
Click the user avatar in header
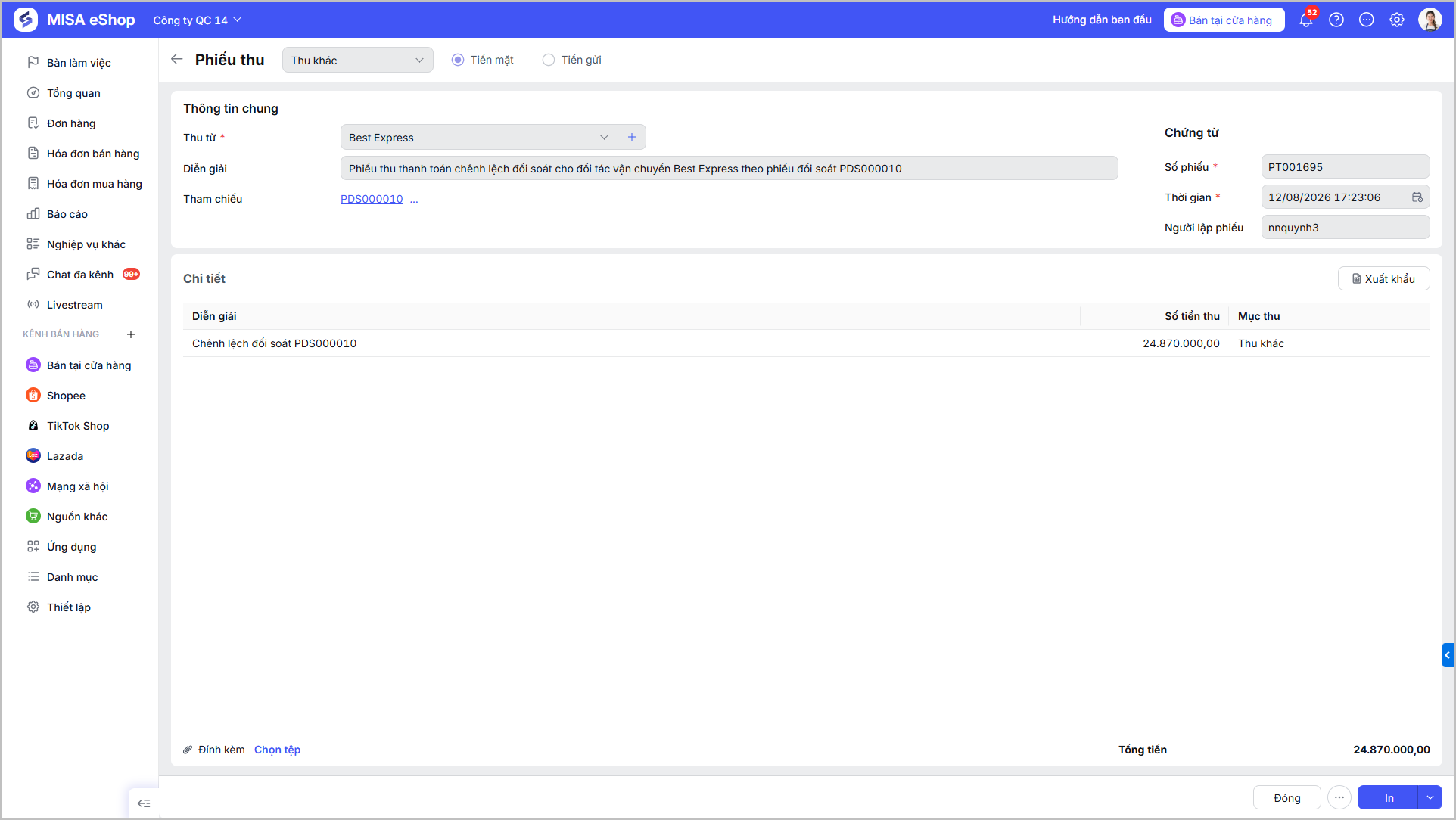pyautogui.click(x=1430, y=20)
